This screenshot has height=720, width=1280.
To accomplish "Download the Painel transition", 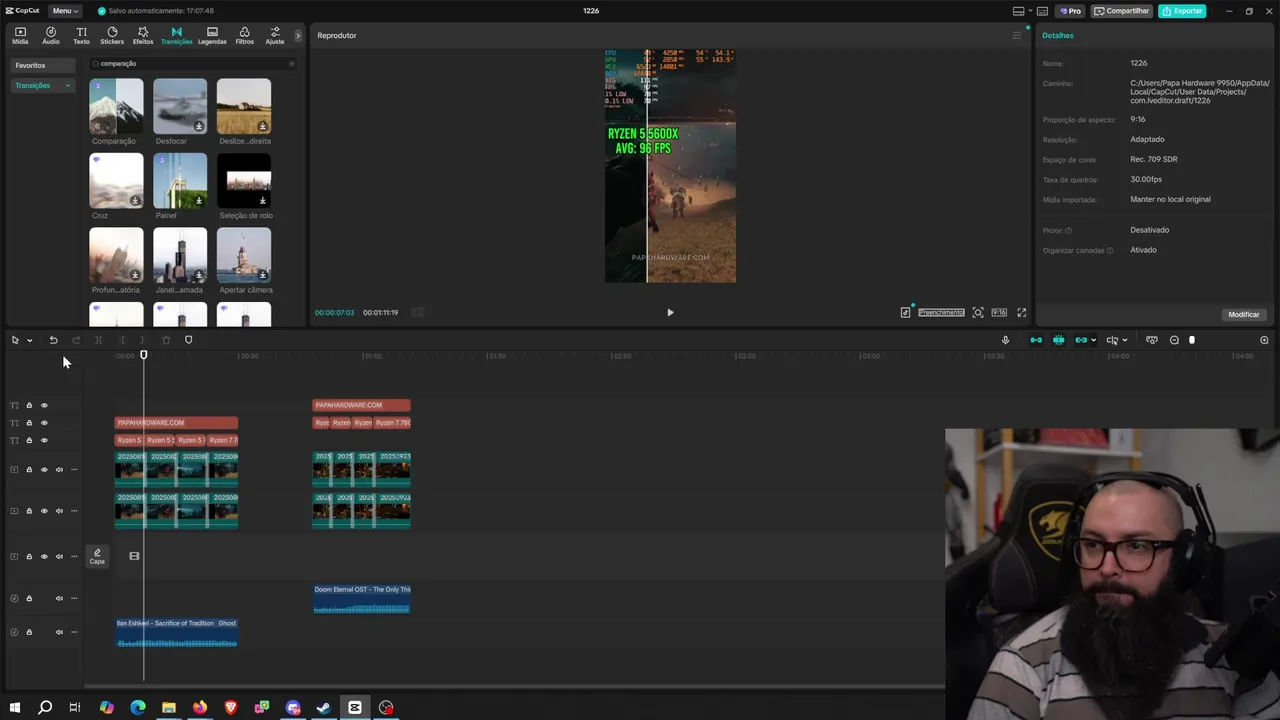I will point(199,200).
